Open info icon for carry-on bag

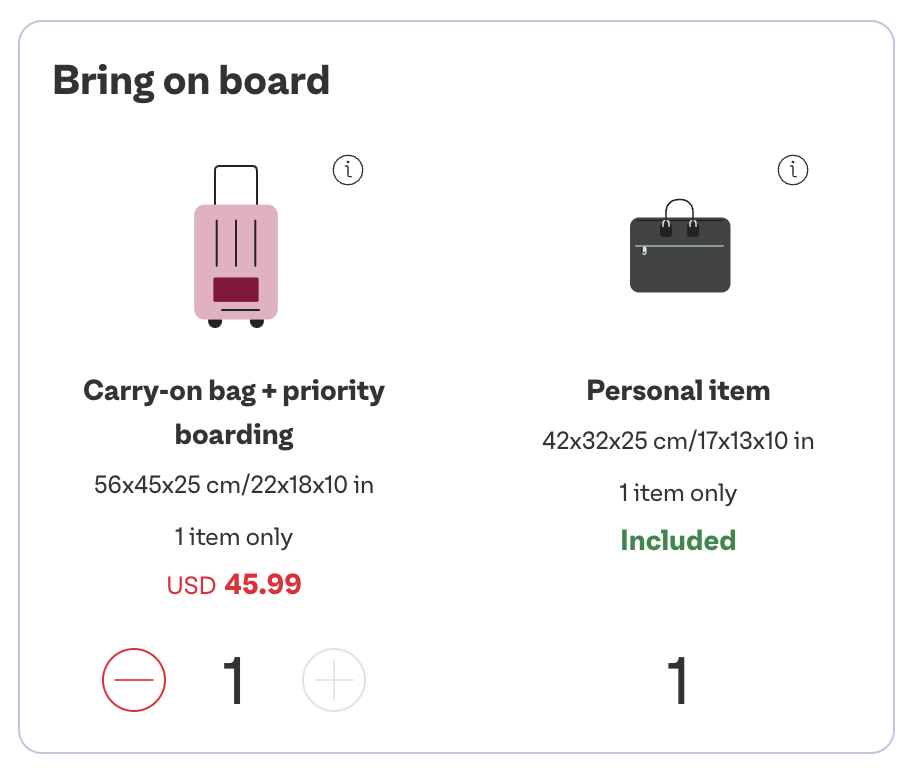[x=348, y=170]
